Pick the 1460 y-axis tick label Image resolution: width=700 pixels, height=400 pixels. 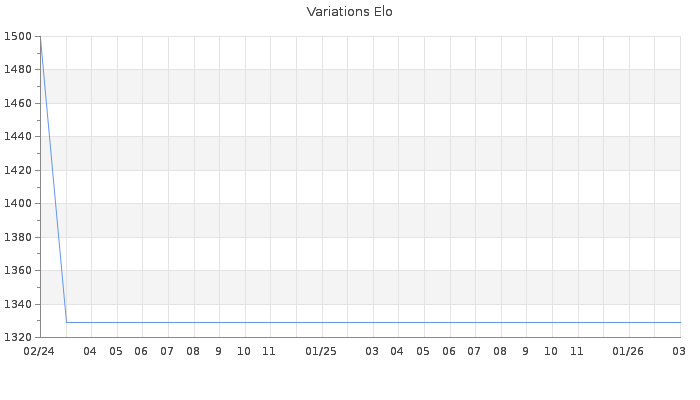point(18,103)
